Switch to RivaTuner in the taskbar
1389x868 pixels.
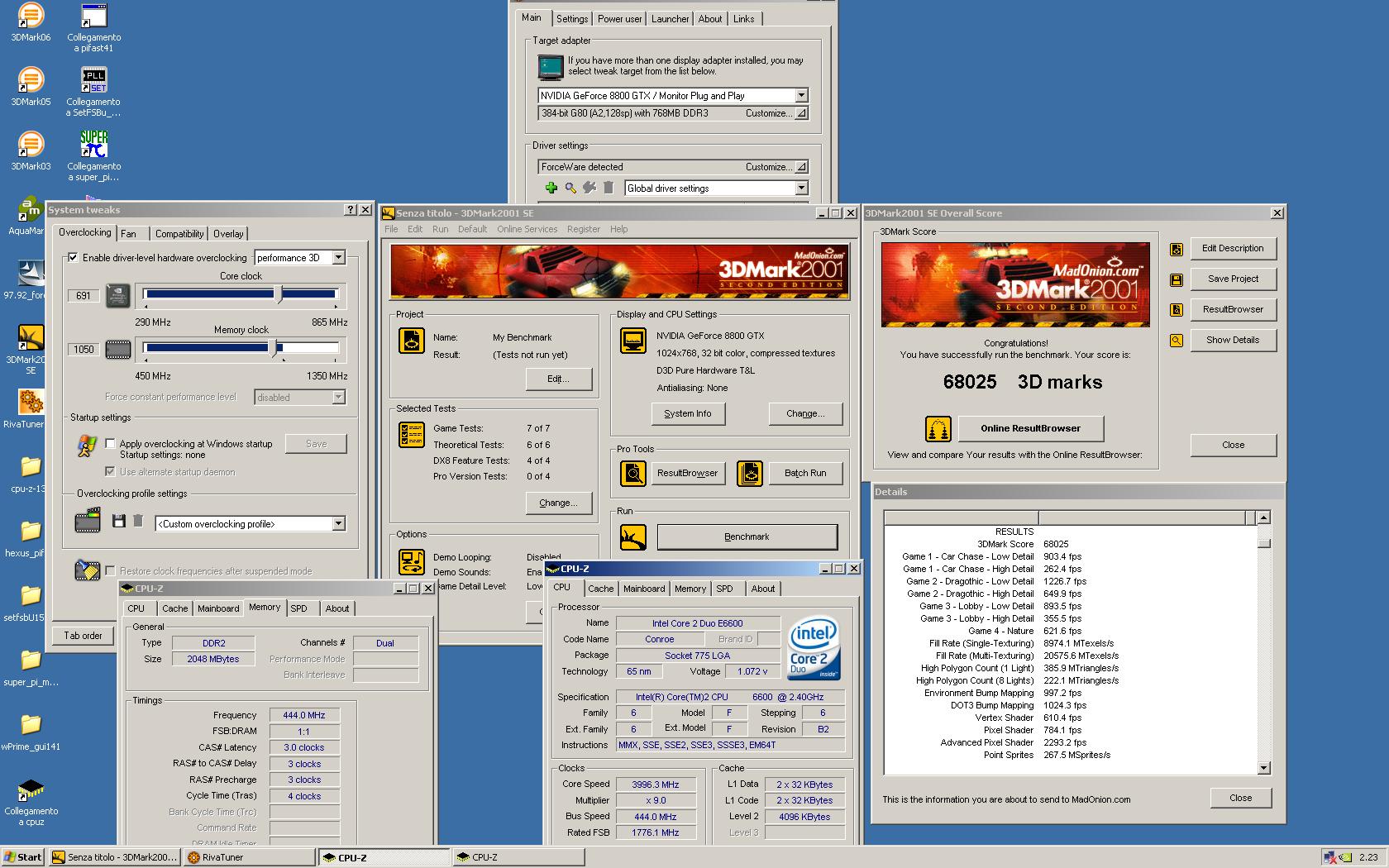tap(249, 857)
